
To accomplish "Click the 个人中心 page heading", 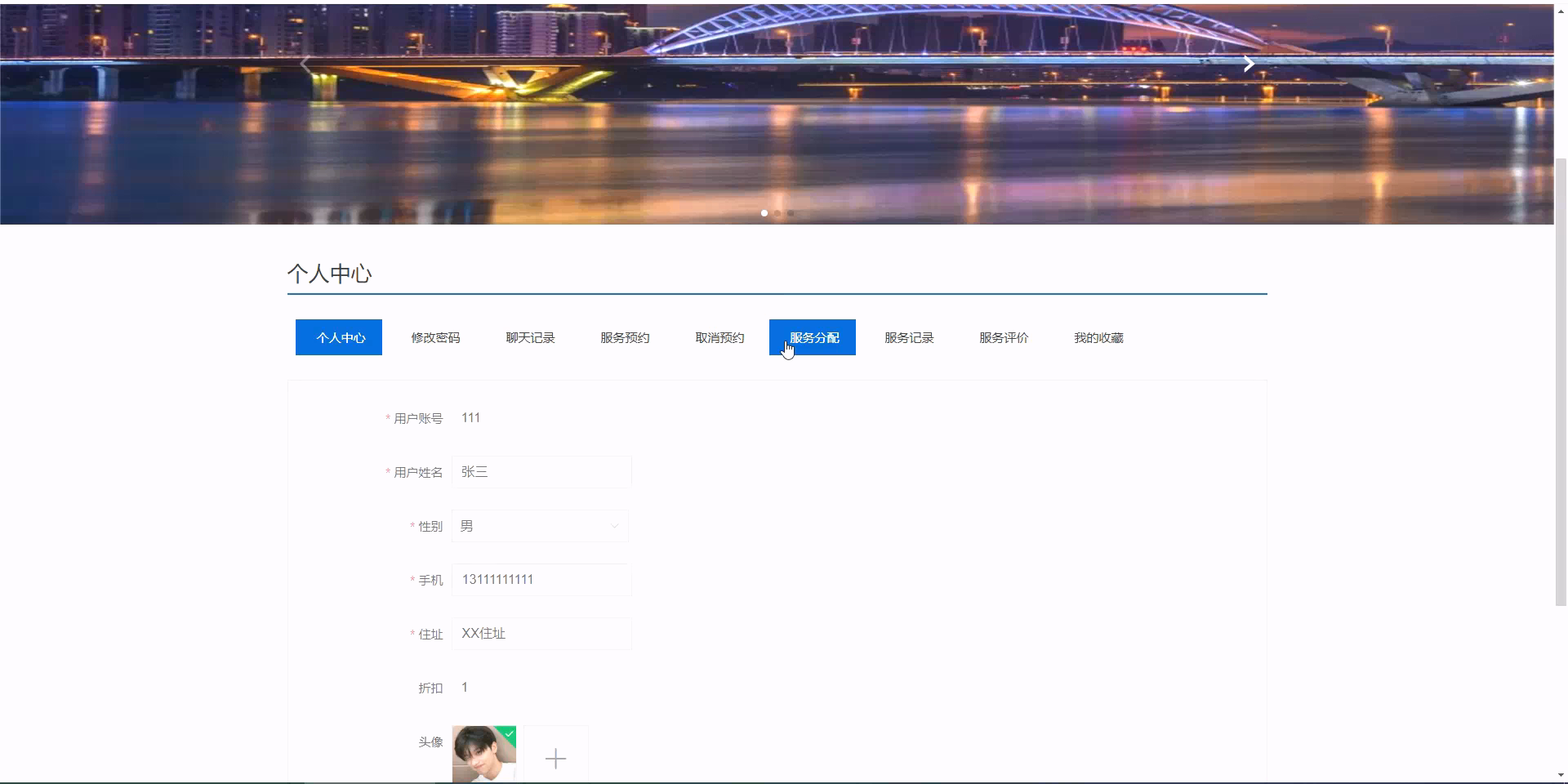I will tap(330, 274).
